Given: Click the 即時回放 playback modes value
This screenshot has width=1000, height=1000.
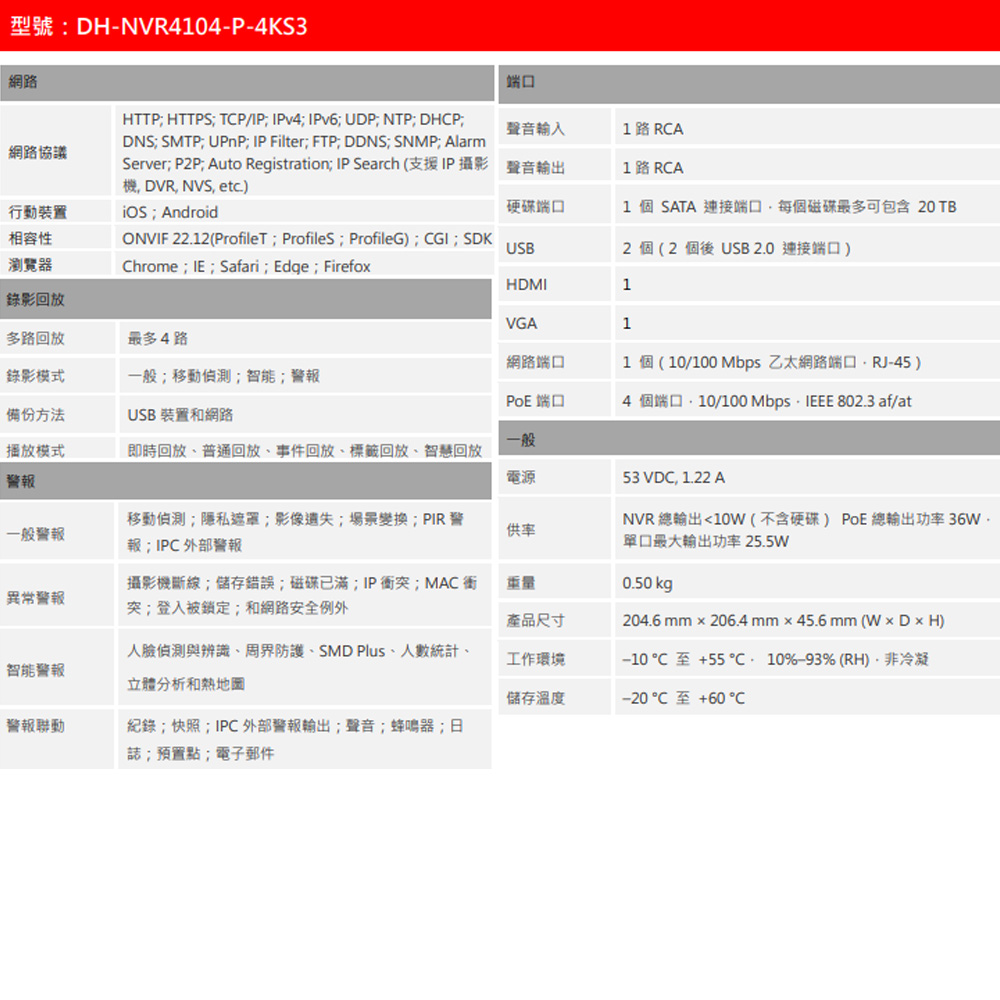Looking at the screenshot, I should coord(305,451).
